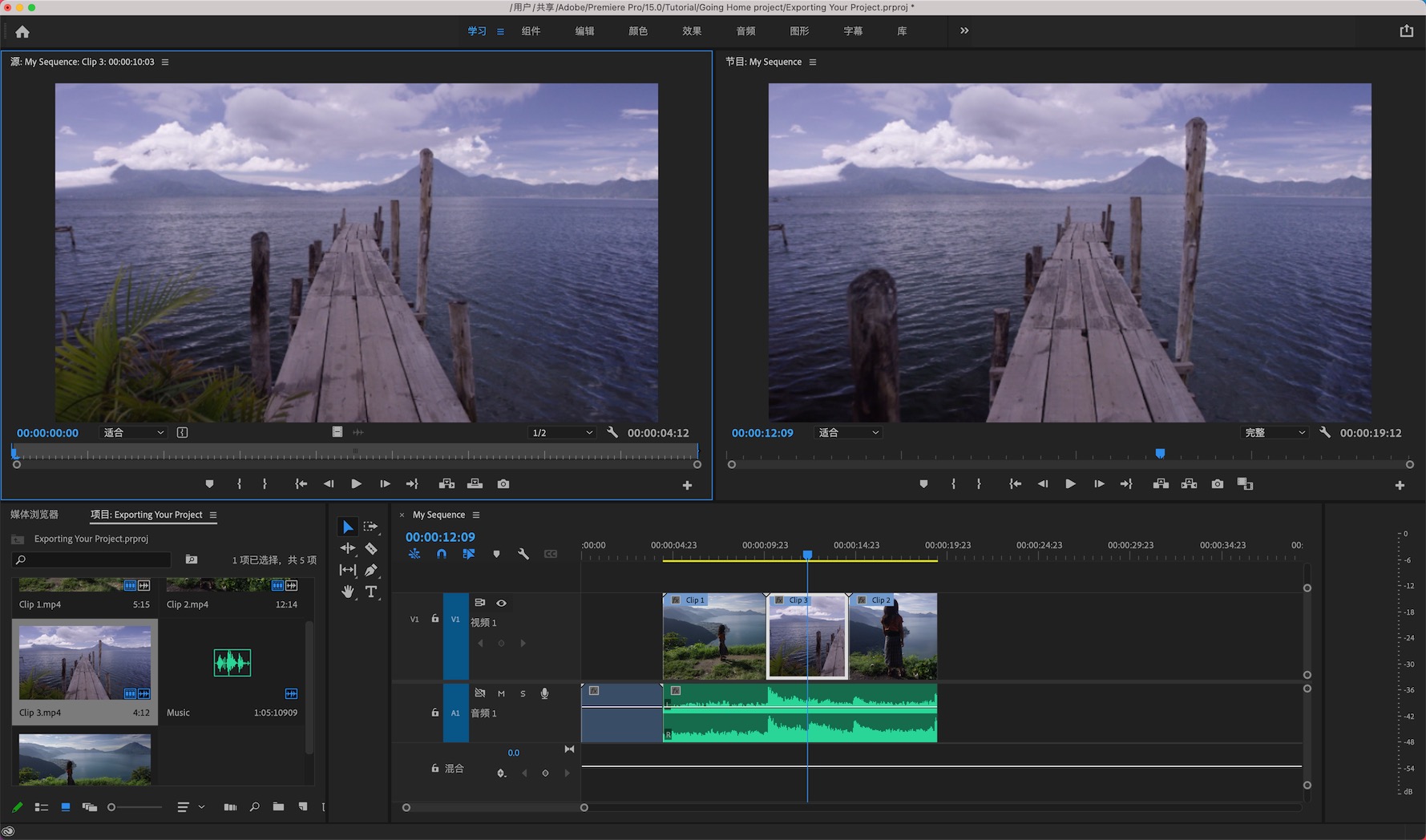Open Program monitor button editor plus
The width and height of the screenshot is (1426, 840).
point(1400,485)
